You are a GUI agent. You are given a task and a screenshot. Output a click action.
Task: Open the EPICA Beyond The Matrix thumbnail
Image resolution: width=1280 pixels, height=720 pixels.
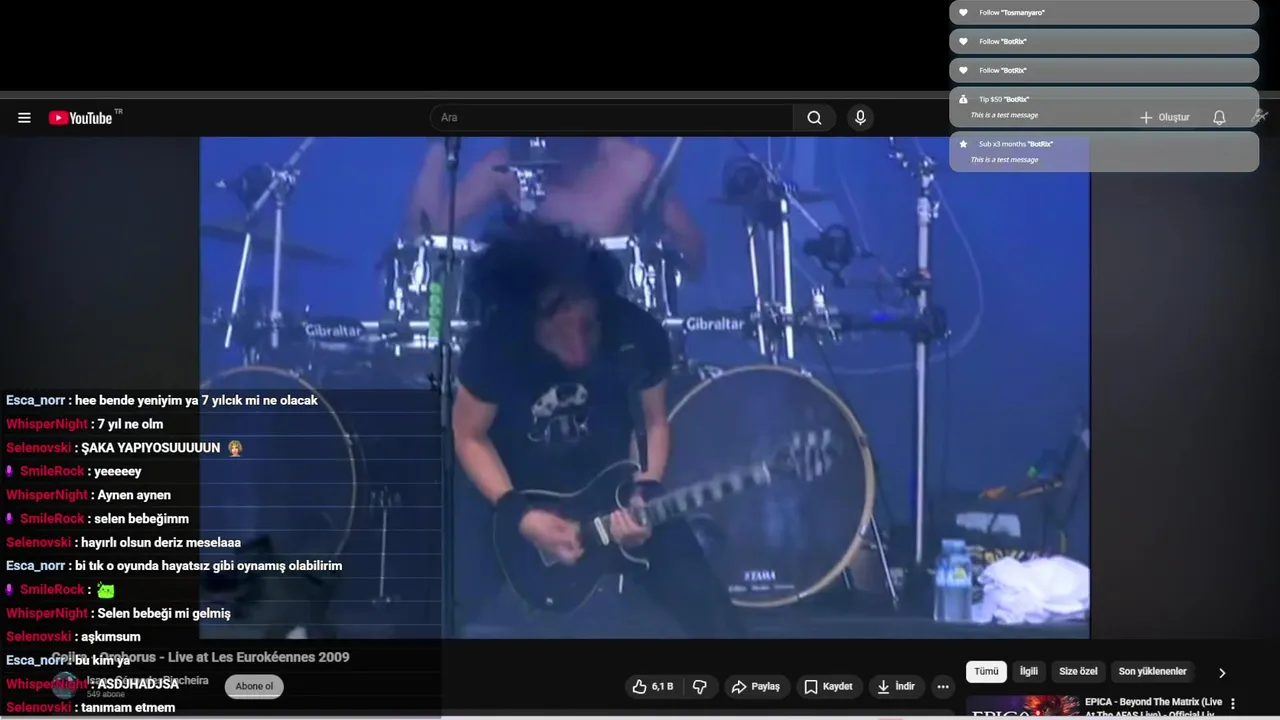click(x=1022, y=707)
